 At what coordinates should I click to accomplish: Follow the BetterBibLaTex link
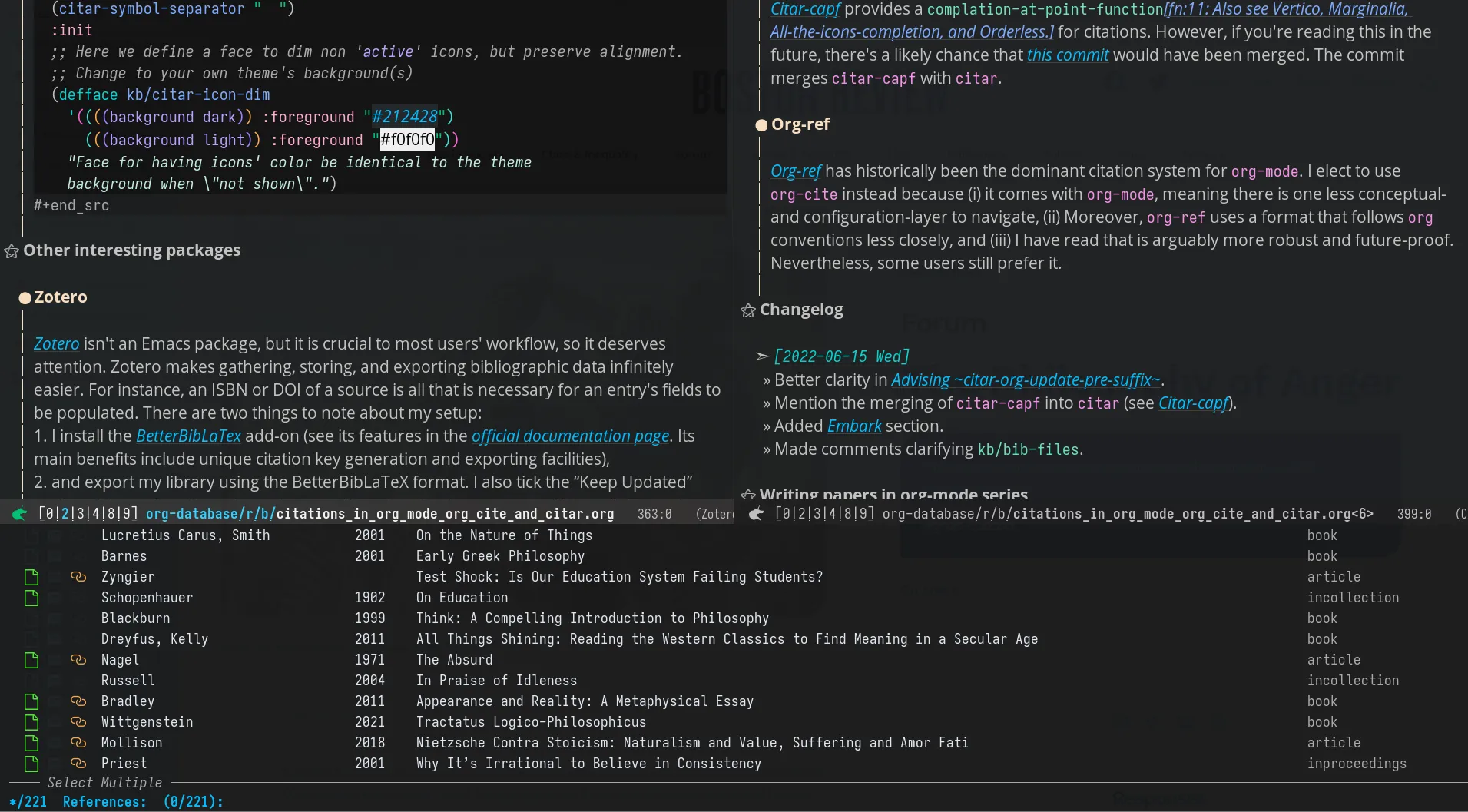(188, 436)
